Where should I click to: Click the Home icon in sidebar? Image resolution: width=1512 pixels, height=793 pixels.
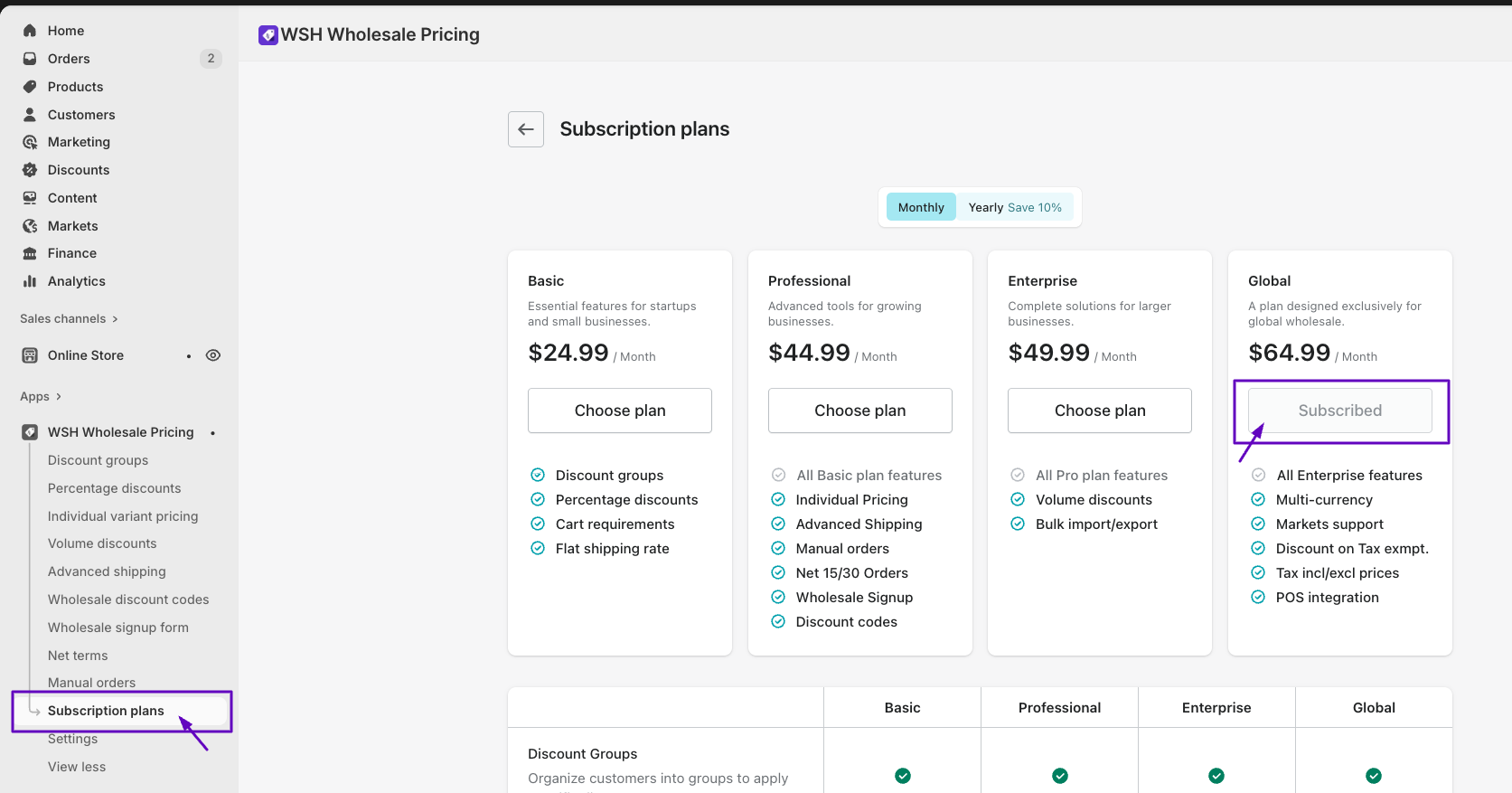[x=30, y=31]
